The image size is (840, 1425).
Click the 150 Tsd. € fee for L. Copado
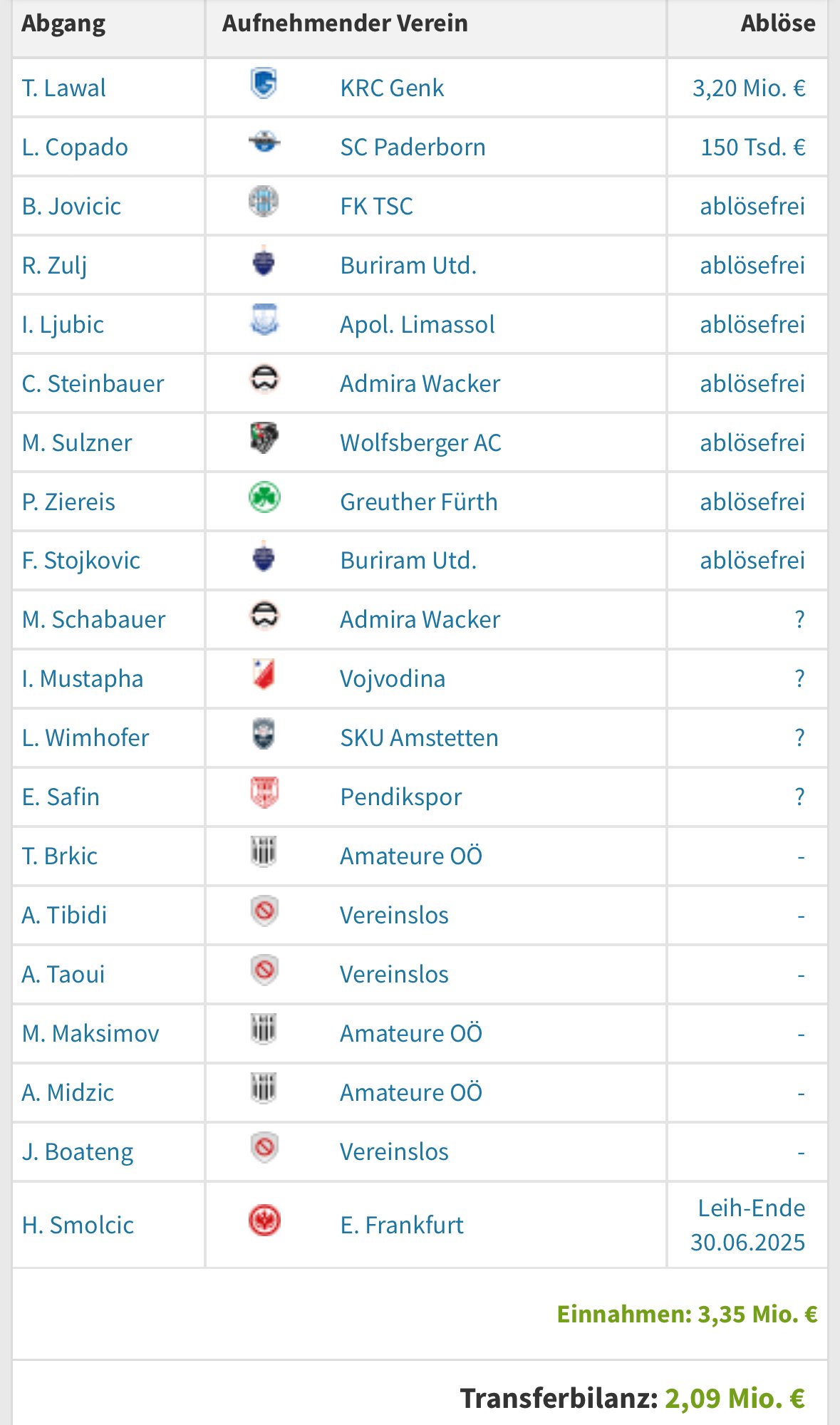coord(753,147)
